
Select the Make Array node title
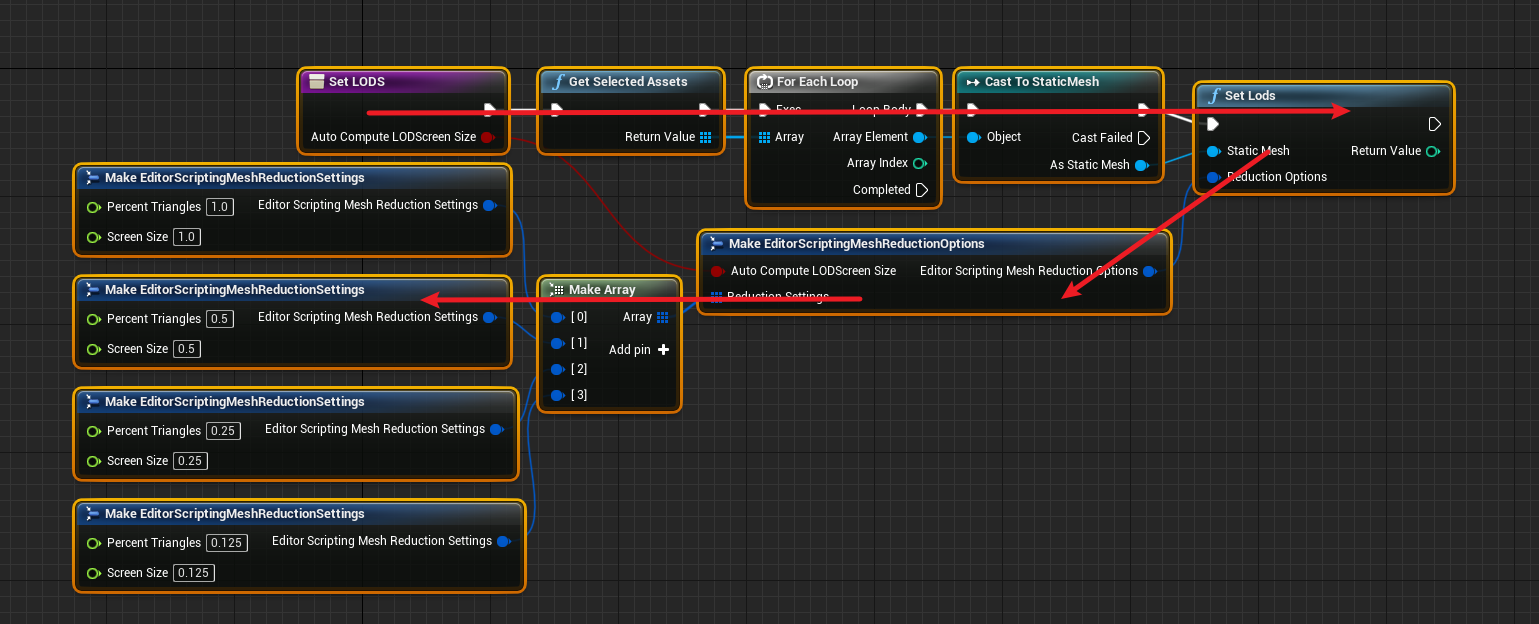(x=602, y=289)
